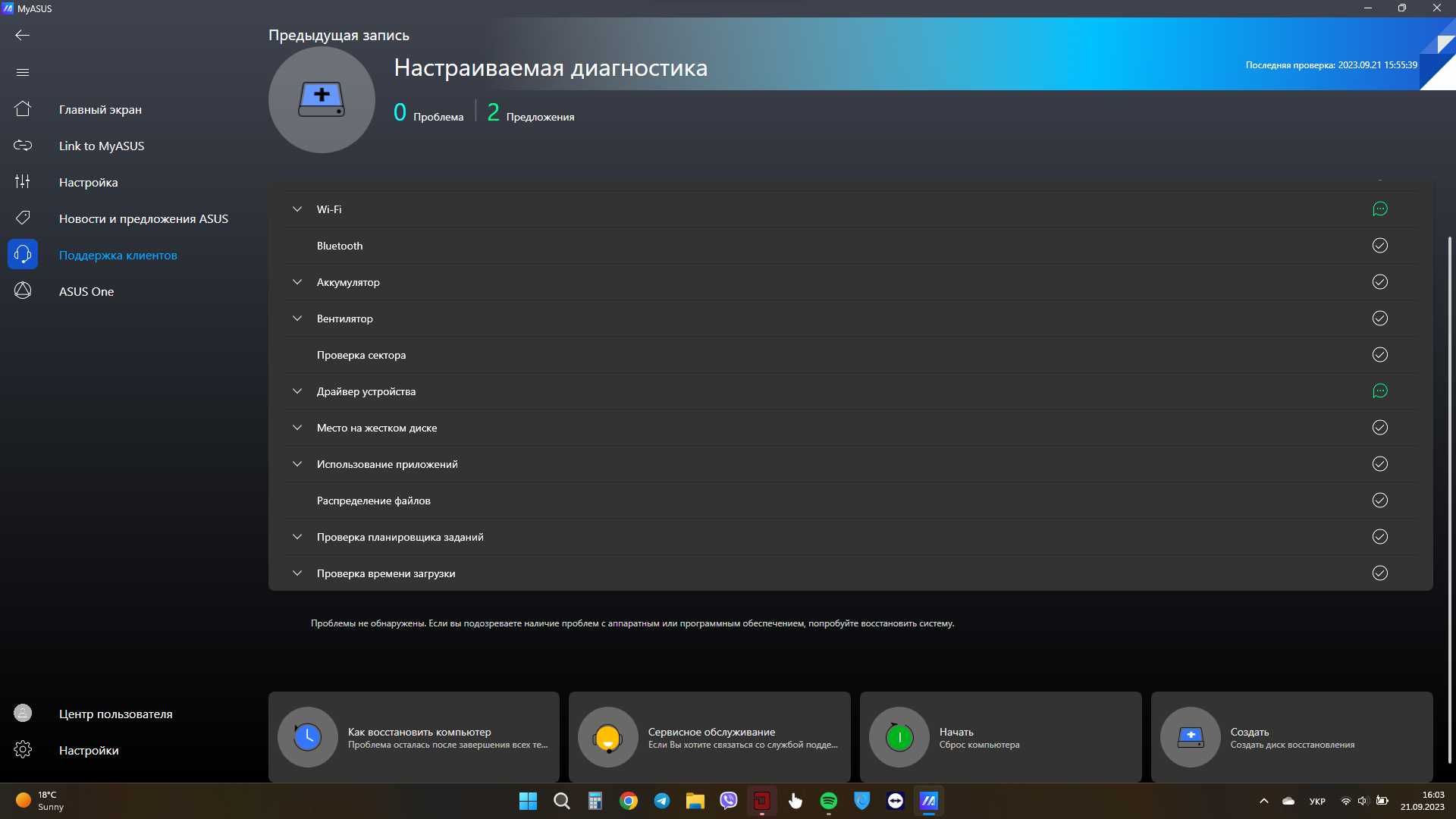Expand the Аккумулятор row
1456x819 pixels.
click(297, 282)
